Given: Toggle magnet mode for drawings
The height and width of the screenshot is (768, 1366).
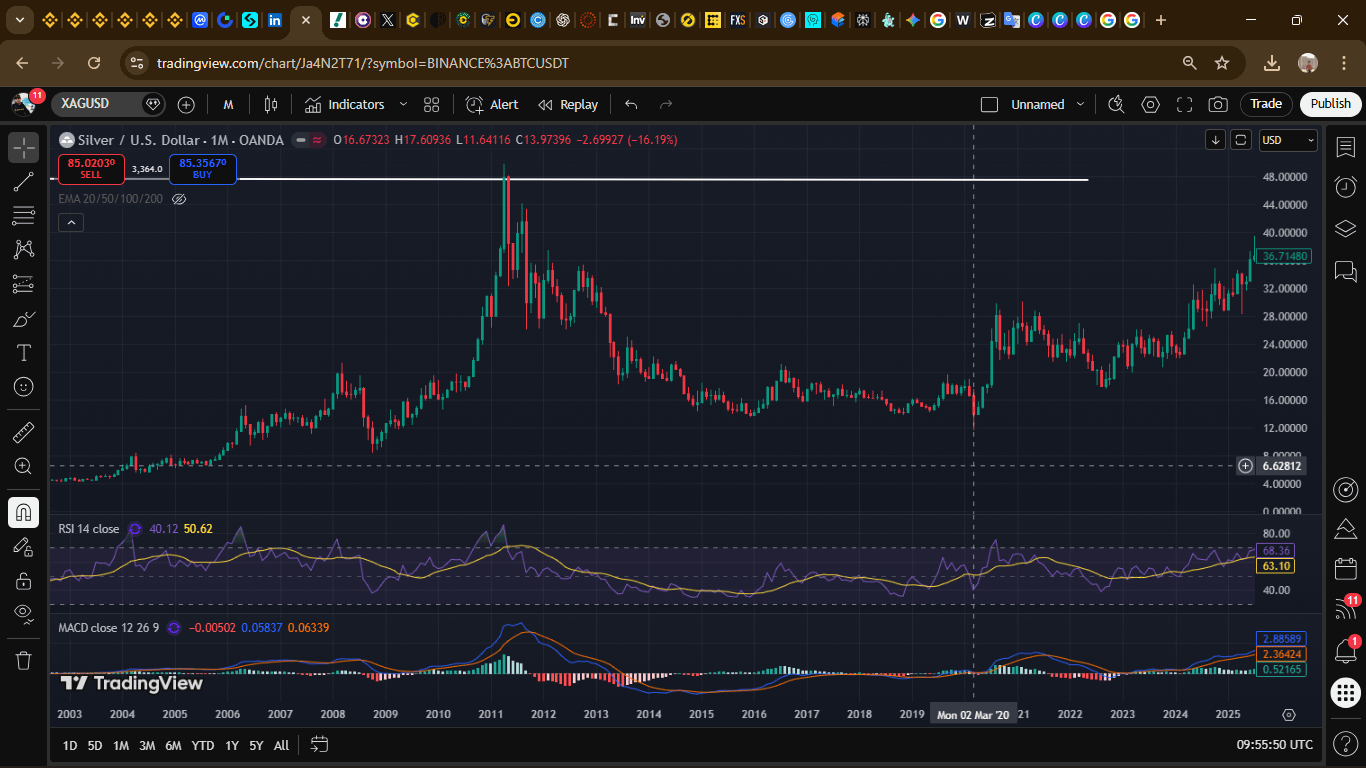Looking at the screenshot, I should coord(24,512).
